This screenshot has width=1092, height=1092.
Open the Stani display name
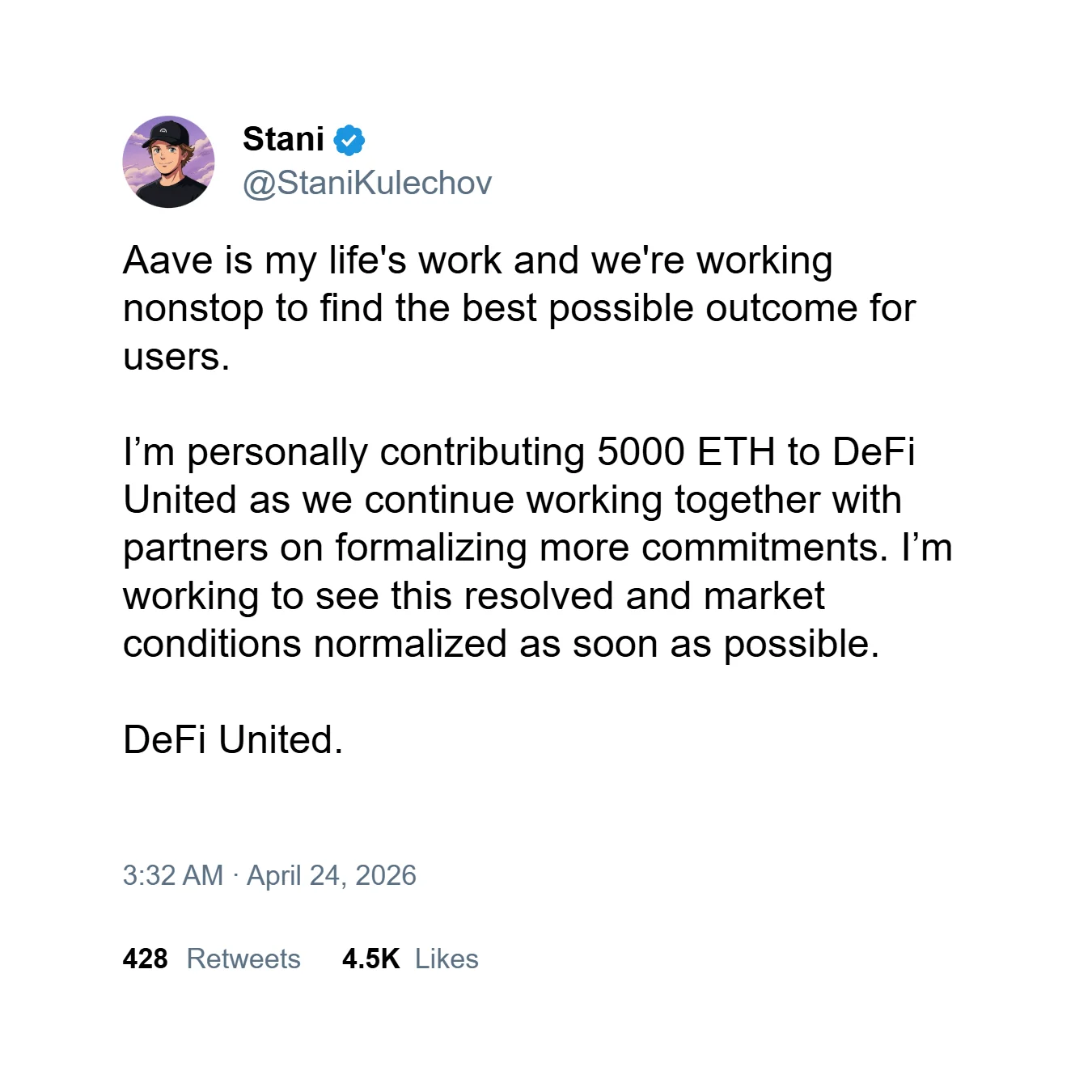pyautogui.click(x=283, y=139)
